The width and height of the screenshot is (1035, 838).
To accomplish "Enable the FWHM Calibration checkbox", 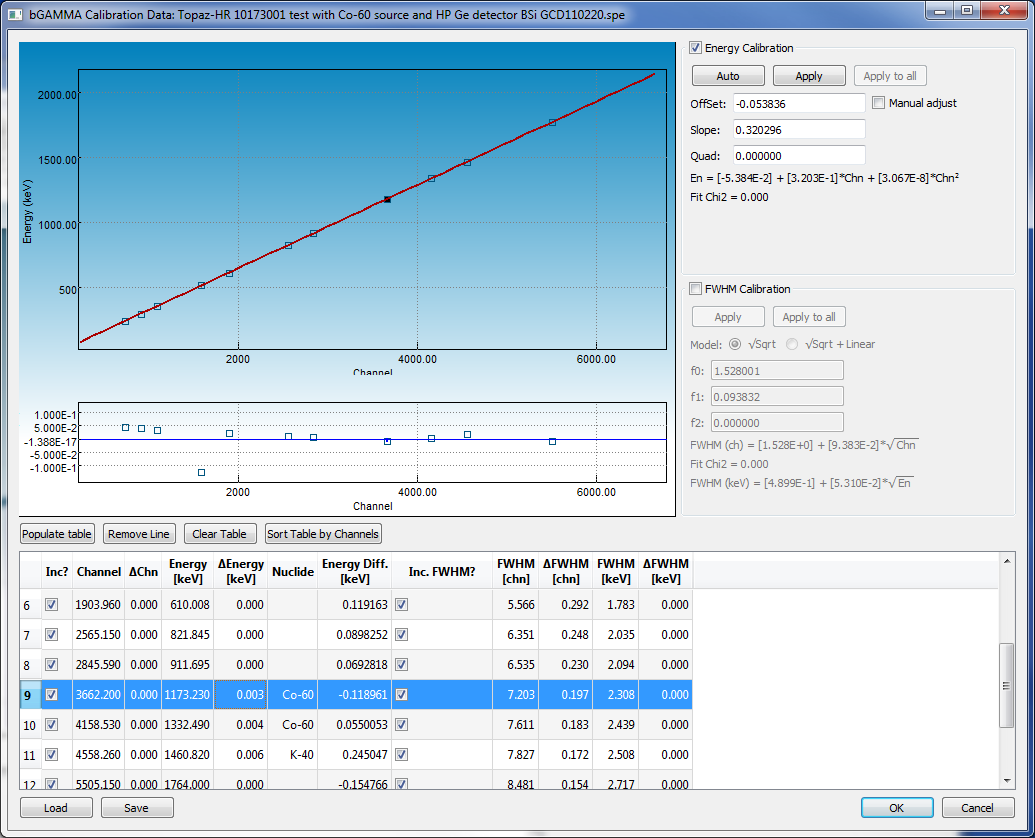I will point(695,288).
